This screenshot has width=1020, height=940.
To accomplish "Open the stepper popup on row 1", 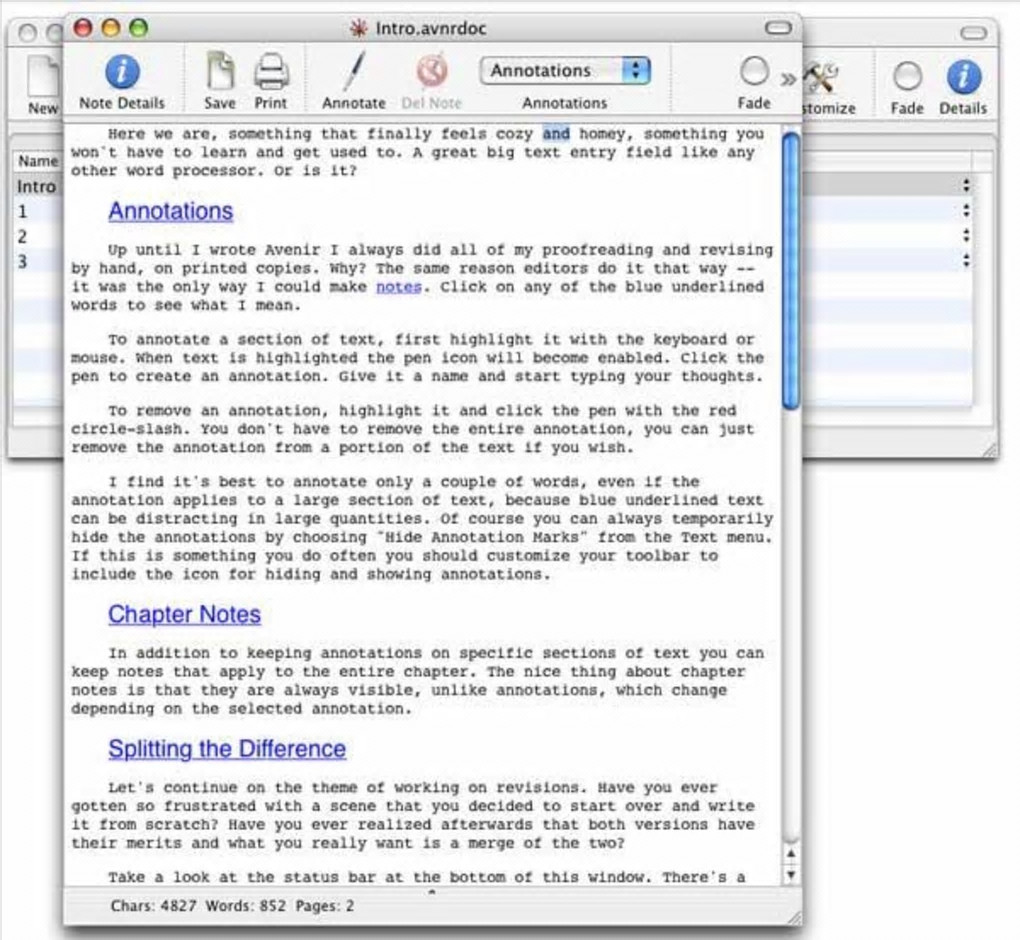I will pos(967,210).
